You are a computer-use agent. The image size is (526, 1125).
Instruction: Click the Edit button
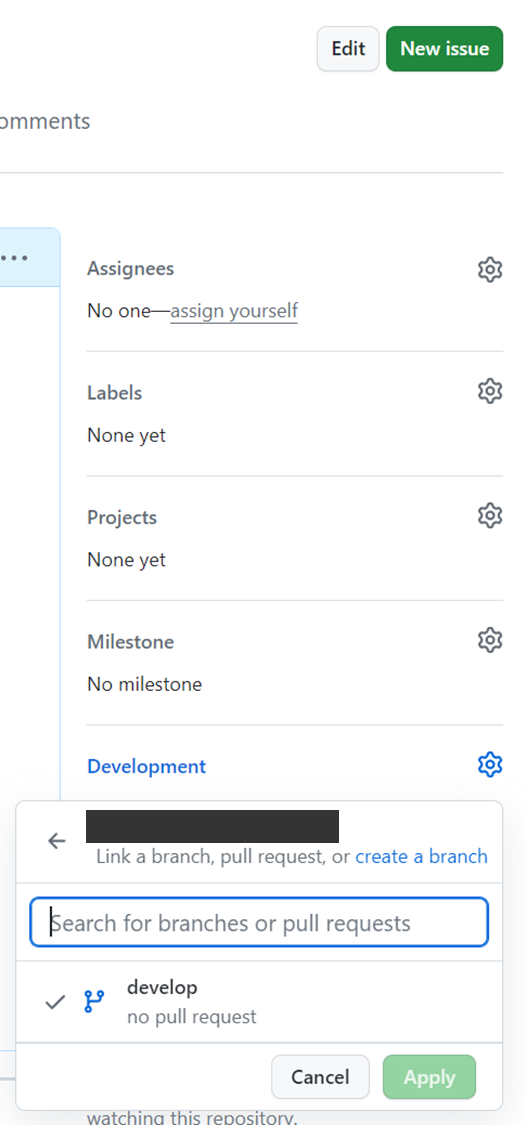click(348, 49)
